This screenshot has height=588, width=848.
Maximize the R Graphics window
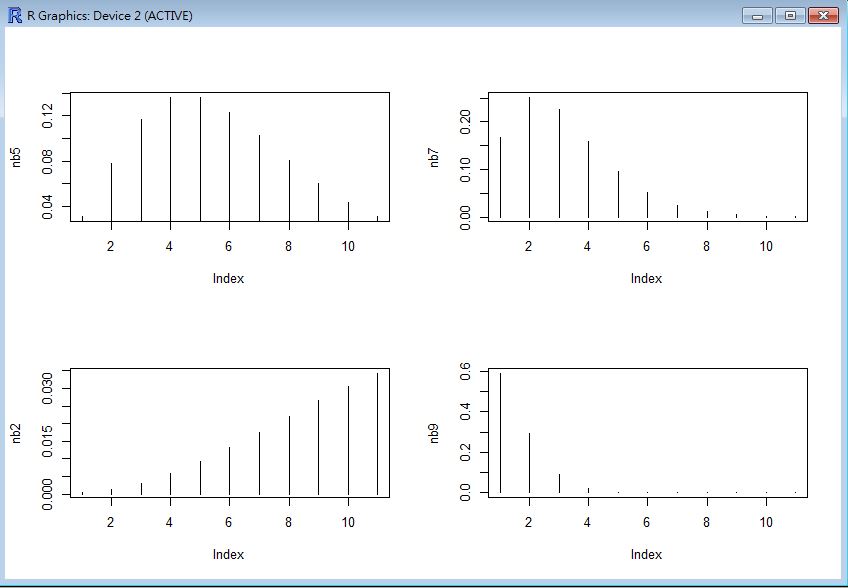coord(789,16)
